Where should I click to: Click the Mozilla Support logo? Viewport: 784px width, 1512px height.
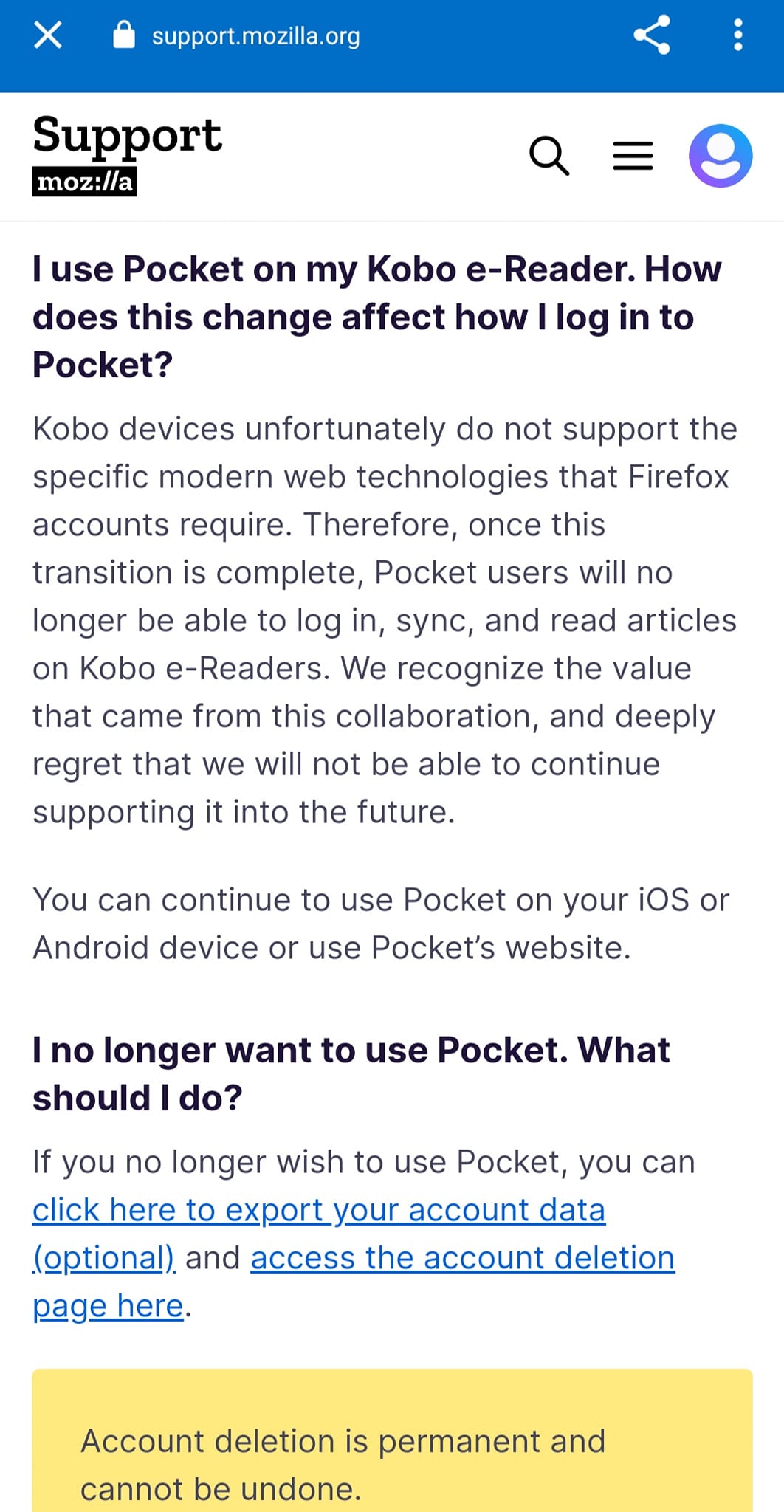tap(127, 155)
